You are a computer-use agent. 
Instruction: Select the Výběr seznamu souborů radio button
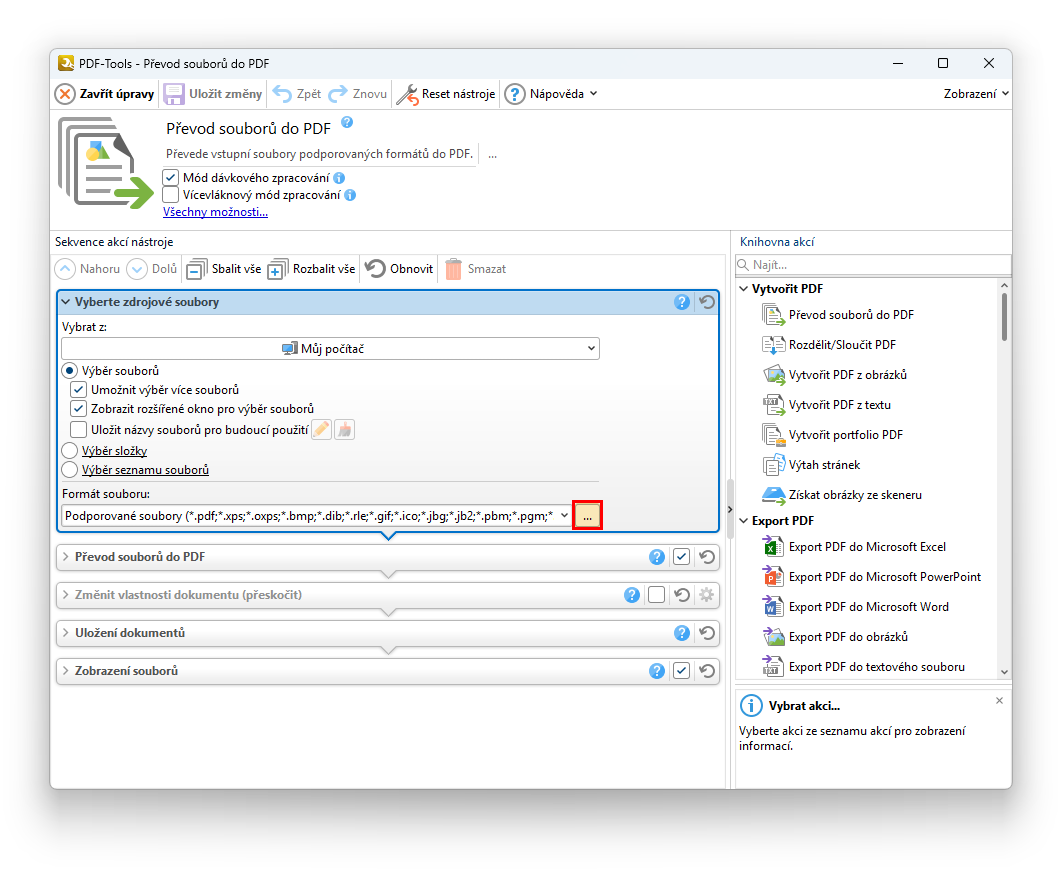point(69,470)
